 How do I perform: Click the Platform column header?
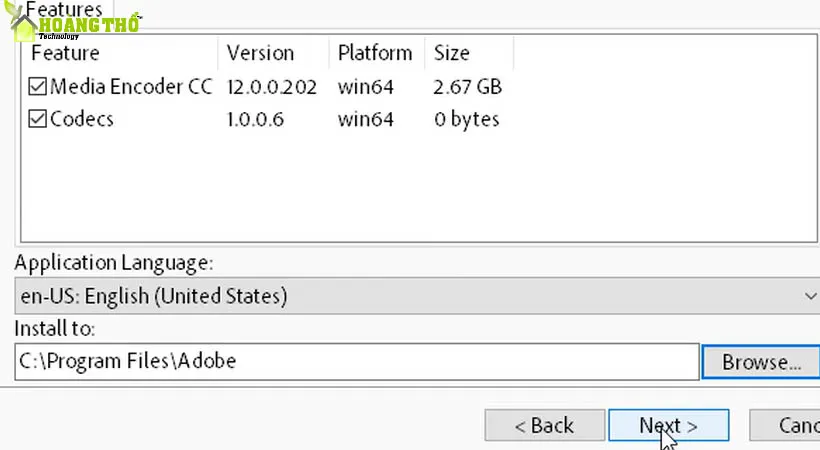coord(375,53)
